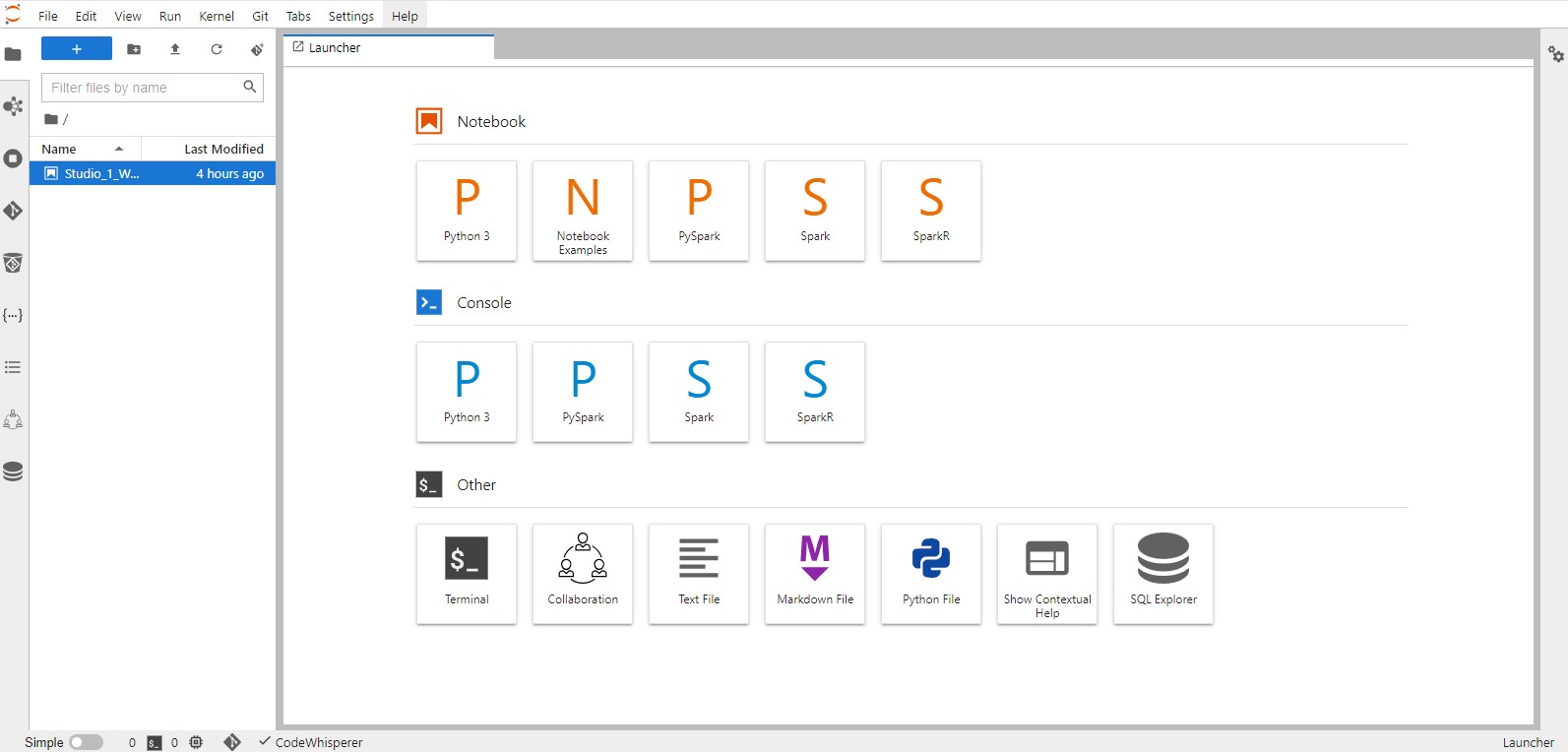1568x752 pixels.
Task: Open the Edit menu
Action: [86, 16]
